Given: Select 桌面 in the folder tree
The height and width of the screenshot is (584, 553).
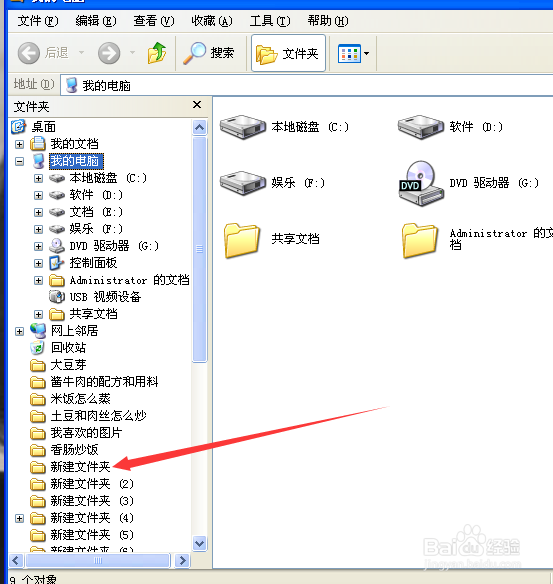Looking at the screenshot, I should [x=44, y=127].
